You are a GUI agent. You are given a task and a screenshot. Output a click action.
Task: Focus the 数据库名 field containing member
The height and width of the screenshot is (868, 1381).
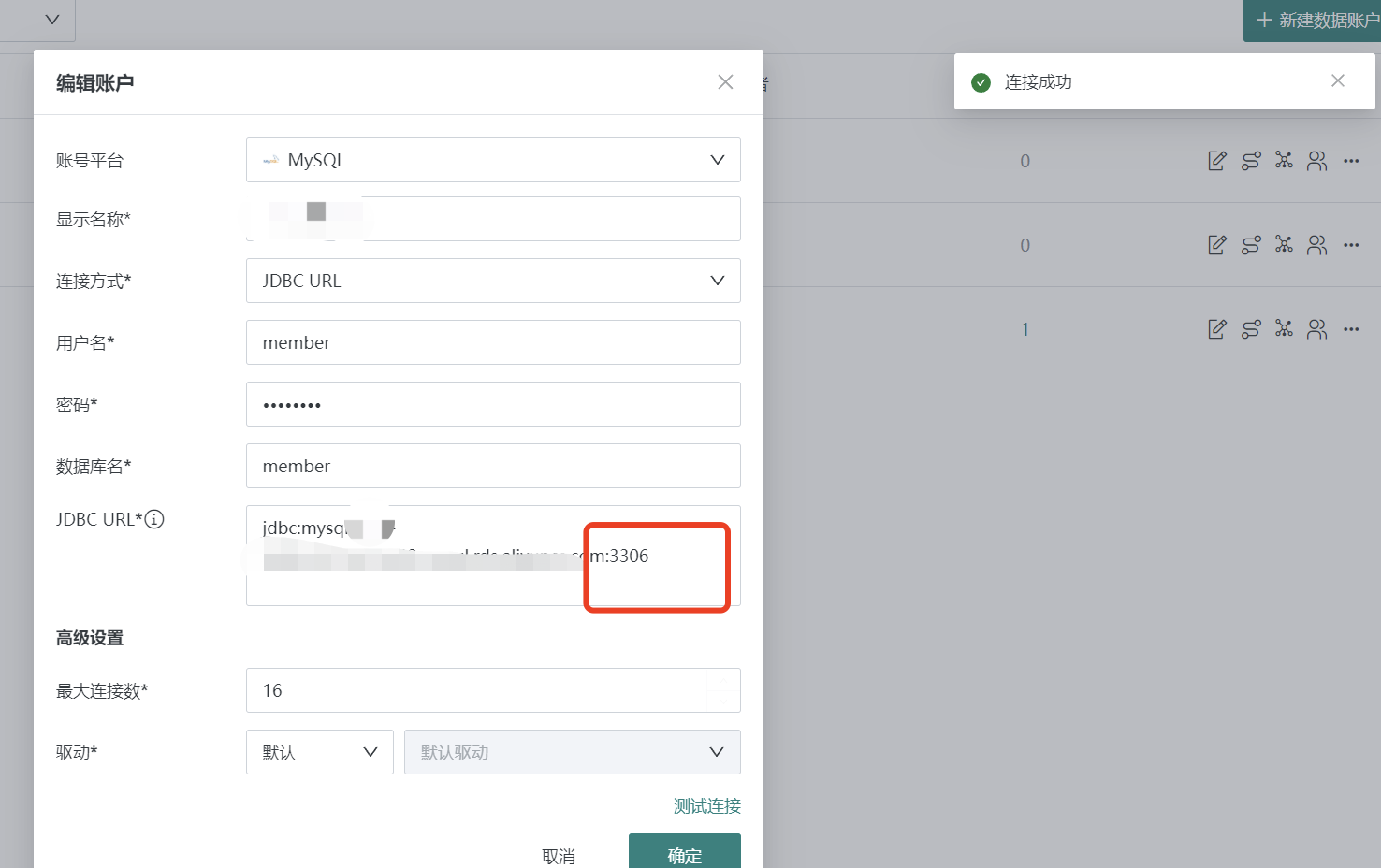[x=493, y=466]
